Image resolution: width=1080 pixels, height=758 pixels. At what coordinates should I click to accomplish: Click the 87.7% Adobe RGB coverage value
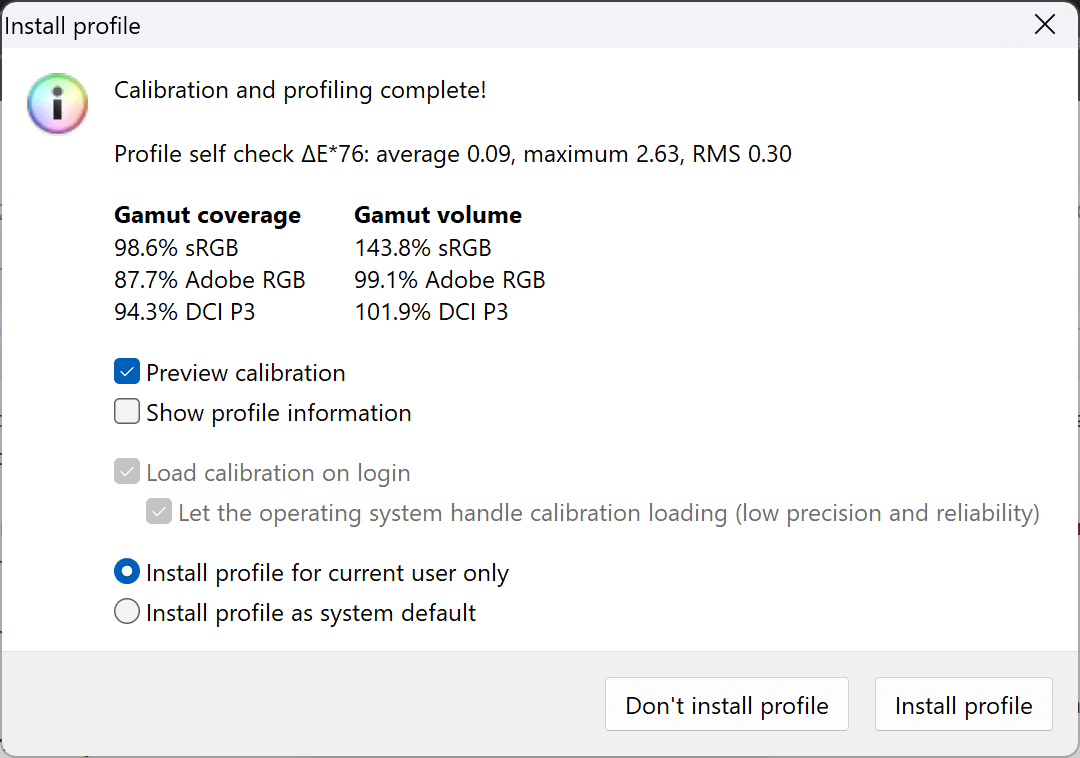(x=209, y=280)
